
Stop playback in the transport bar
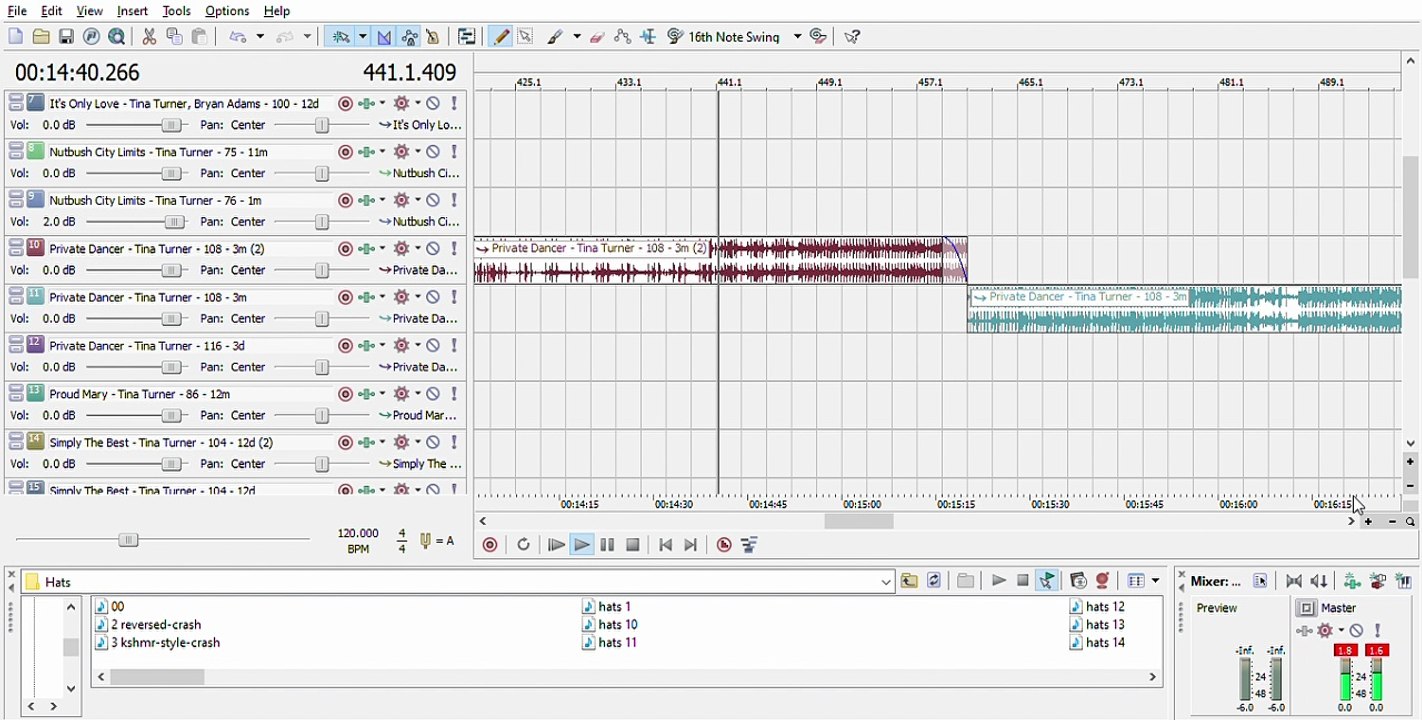[x=632, y=545]
